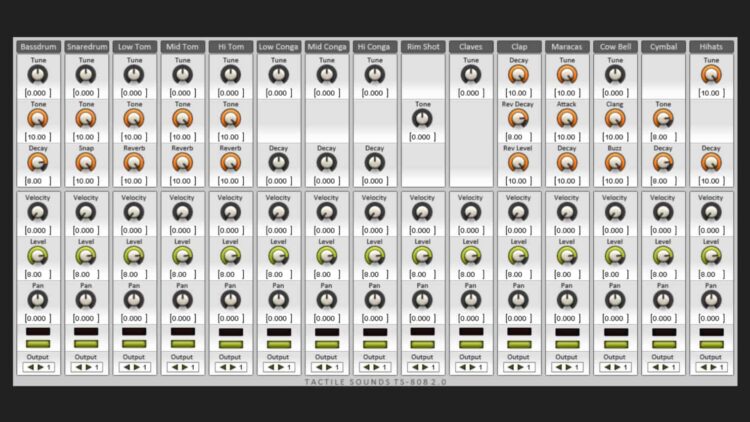Adjust the Bassdrum Tune knob
The image size is (750, 422).
(x=38, y=75)
